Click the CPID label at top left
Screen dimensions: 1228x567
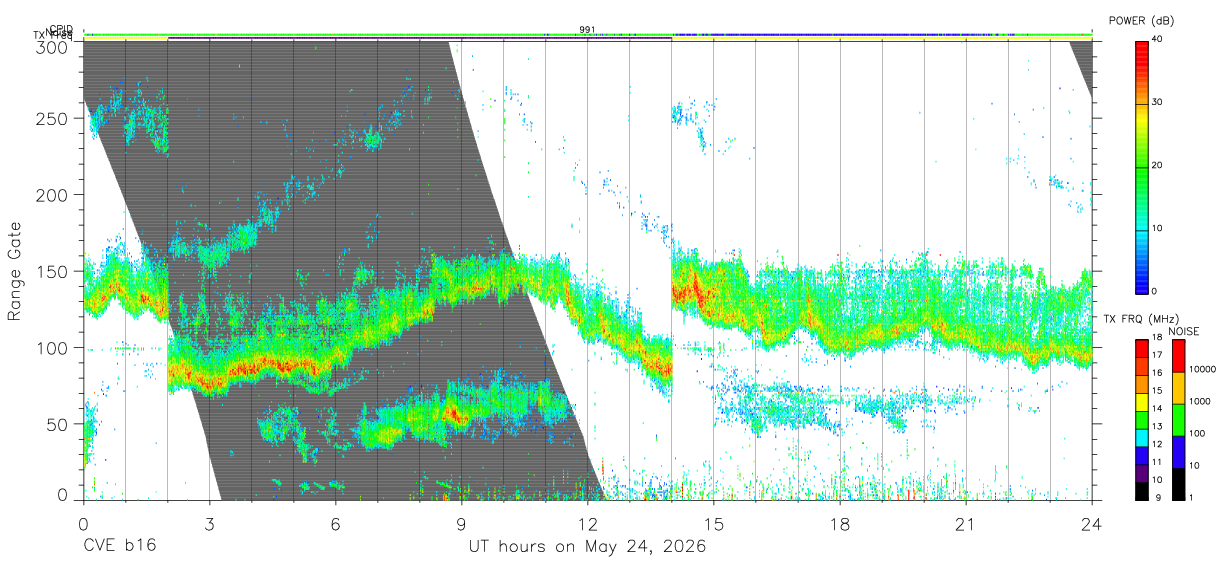(x=61, y=29)
